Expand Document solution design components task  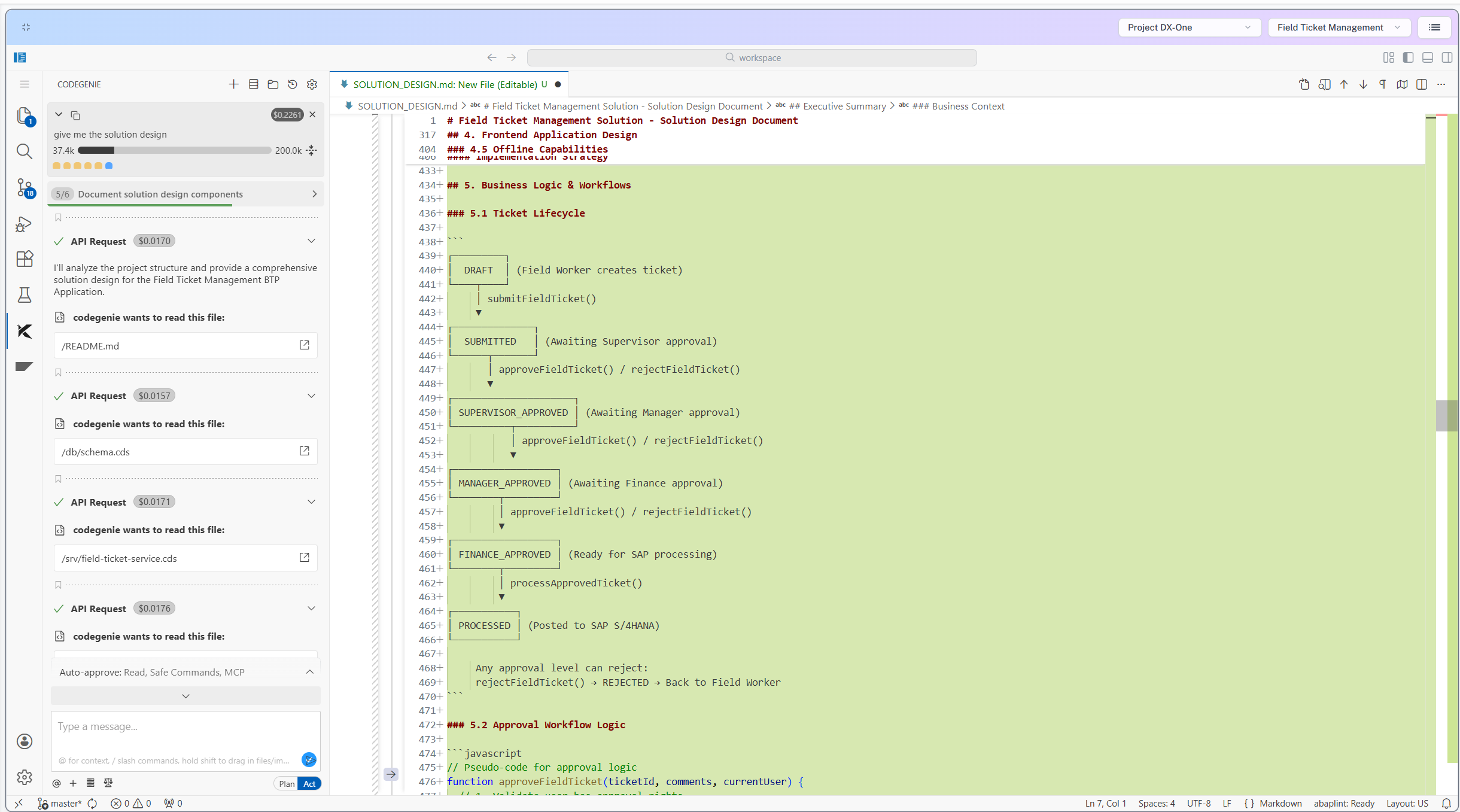(x=314, y=194)
